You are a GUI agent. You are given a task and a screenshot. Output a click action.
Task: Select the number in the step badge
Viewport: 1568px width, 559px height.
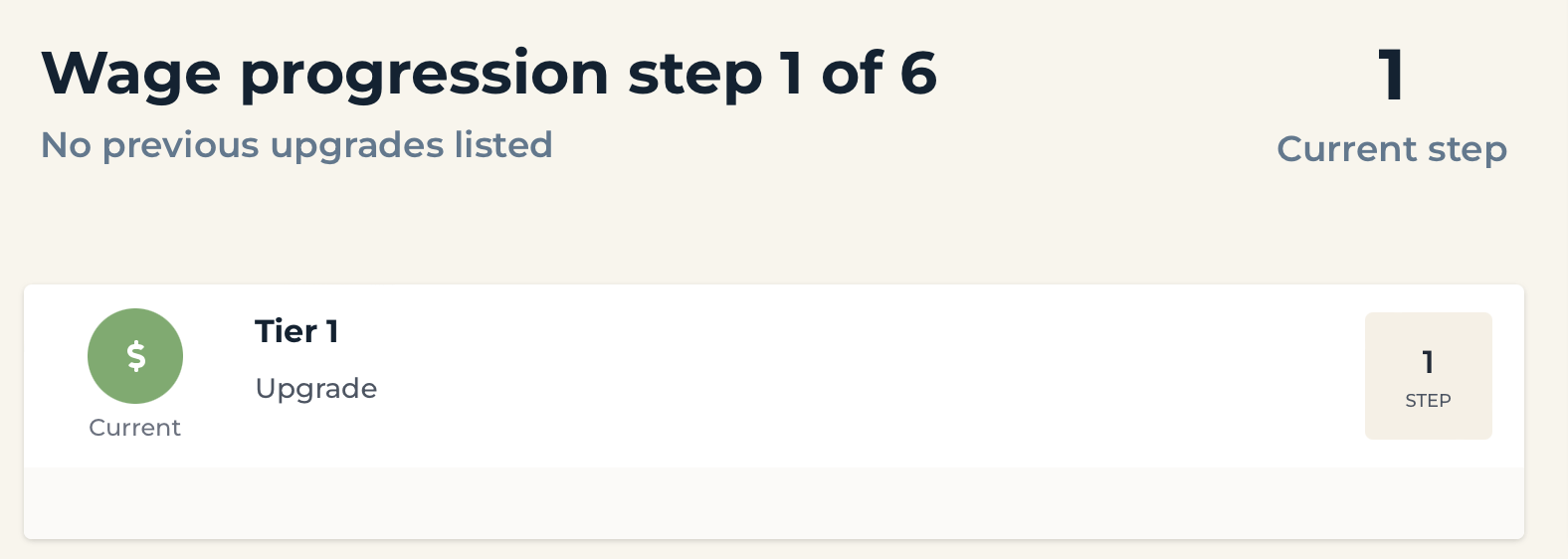click(1428, 362)
